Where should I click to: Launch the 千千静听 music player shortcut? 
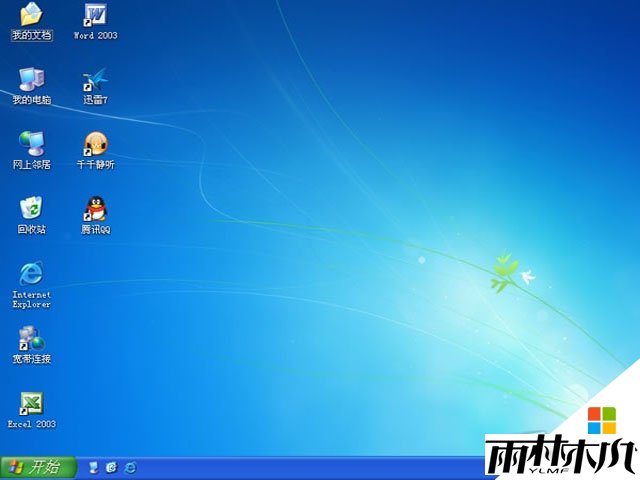coord(95,144)
